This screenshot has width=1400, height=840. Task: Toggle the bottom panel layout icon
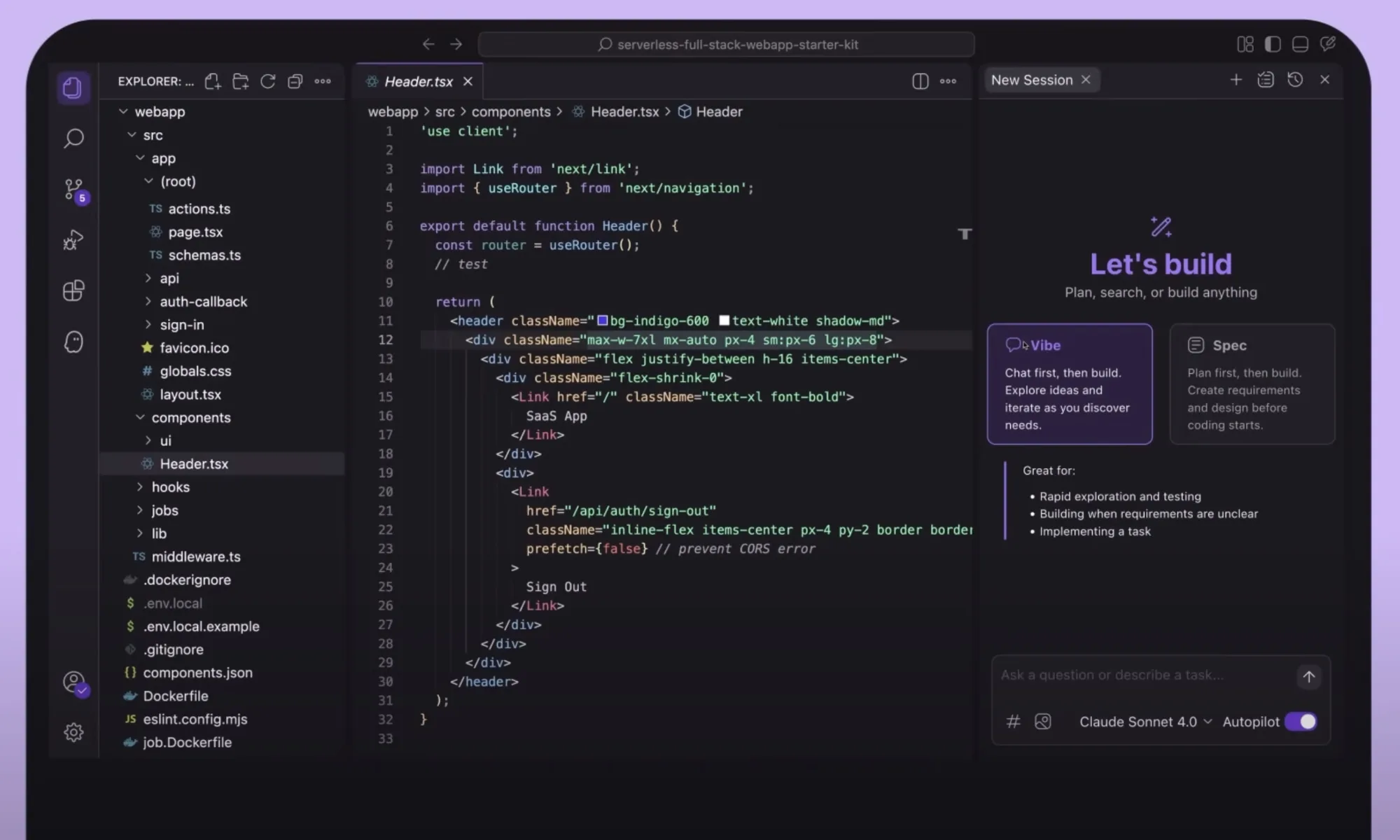point(1300,44)
